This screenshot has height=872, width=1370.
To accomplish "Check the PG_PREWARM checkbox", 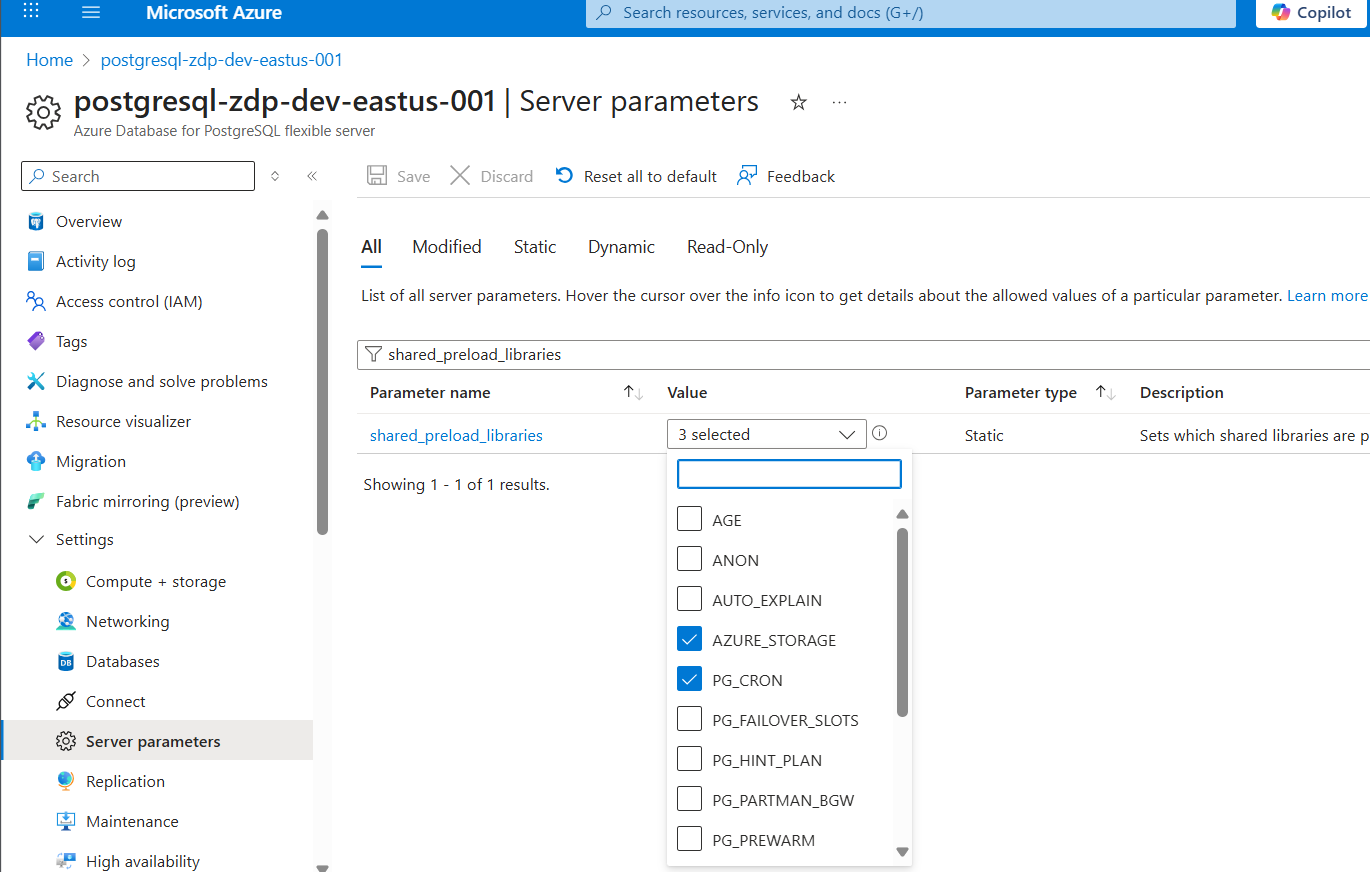I will [689, 838].
